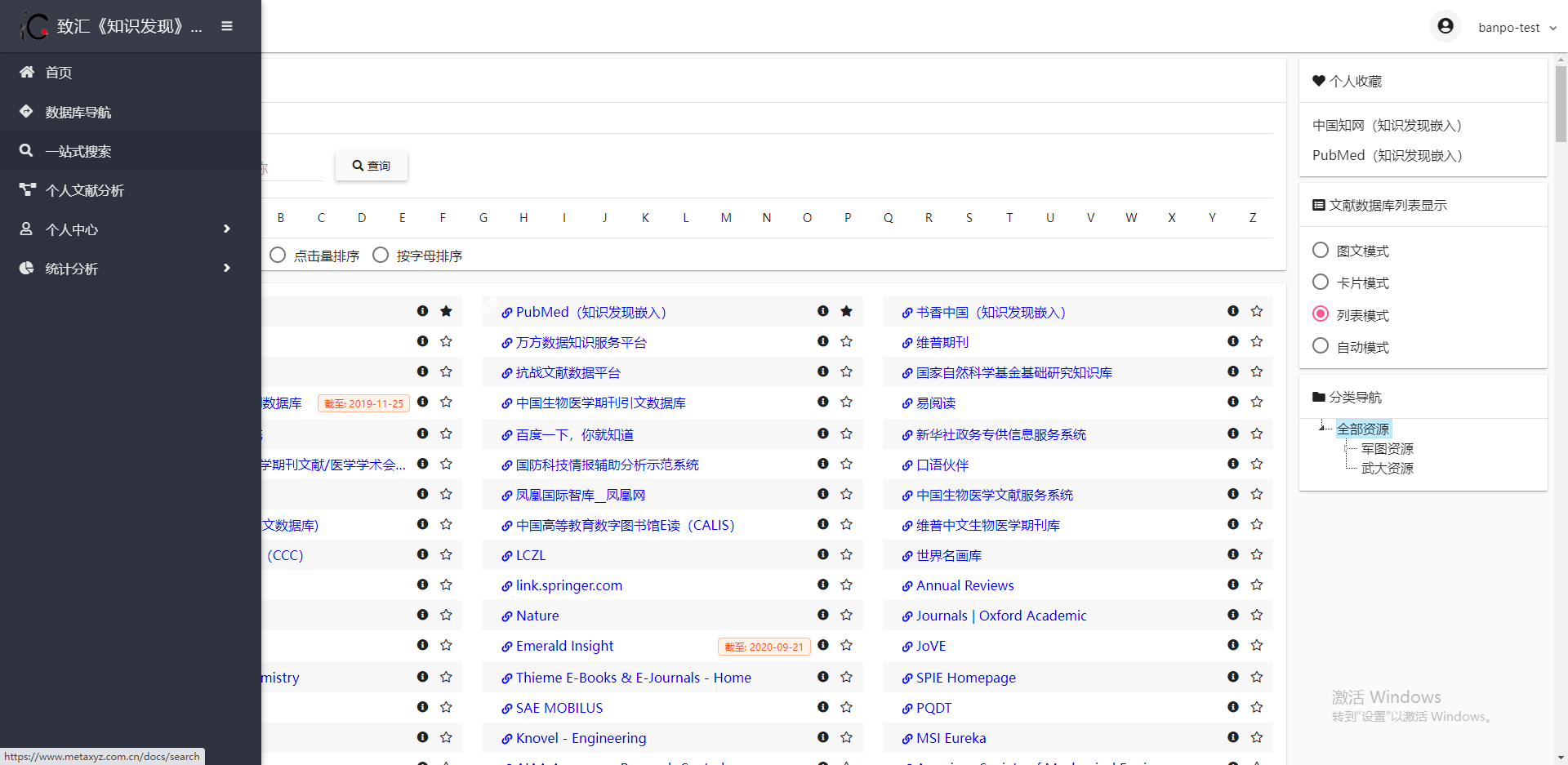Show info for 口语伙伴
This screenshot has height=765, width=1568.
pyautogui.click(x=1233, y=464)
